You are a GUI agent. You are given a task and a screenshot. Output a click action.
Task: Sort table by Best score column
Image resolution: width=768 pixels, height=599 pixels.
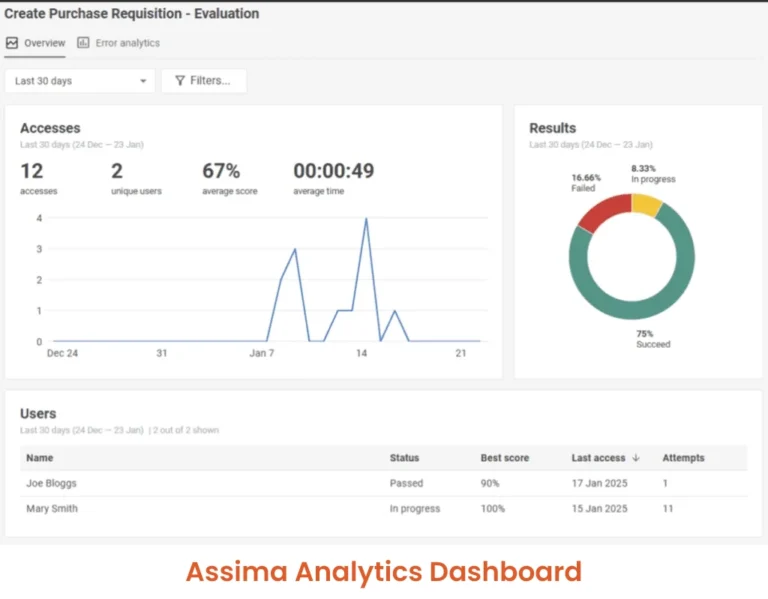coord(505,458)
